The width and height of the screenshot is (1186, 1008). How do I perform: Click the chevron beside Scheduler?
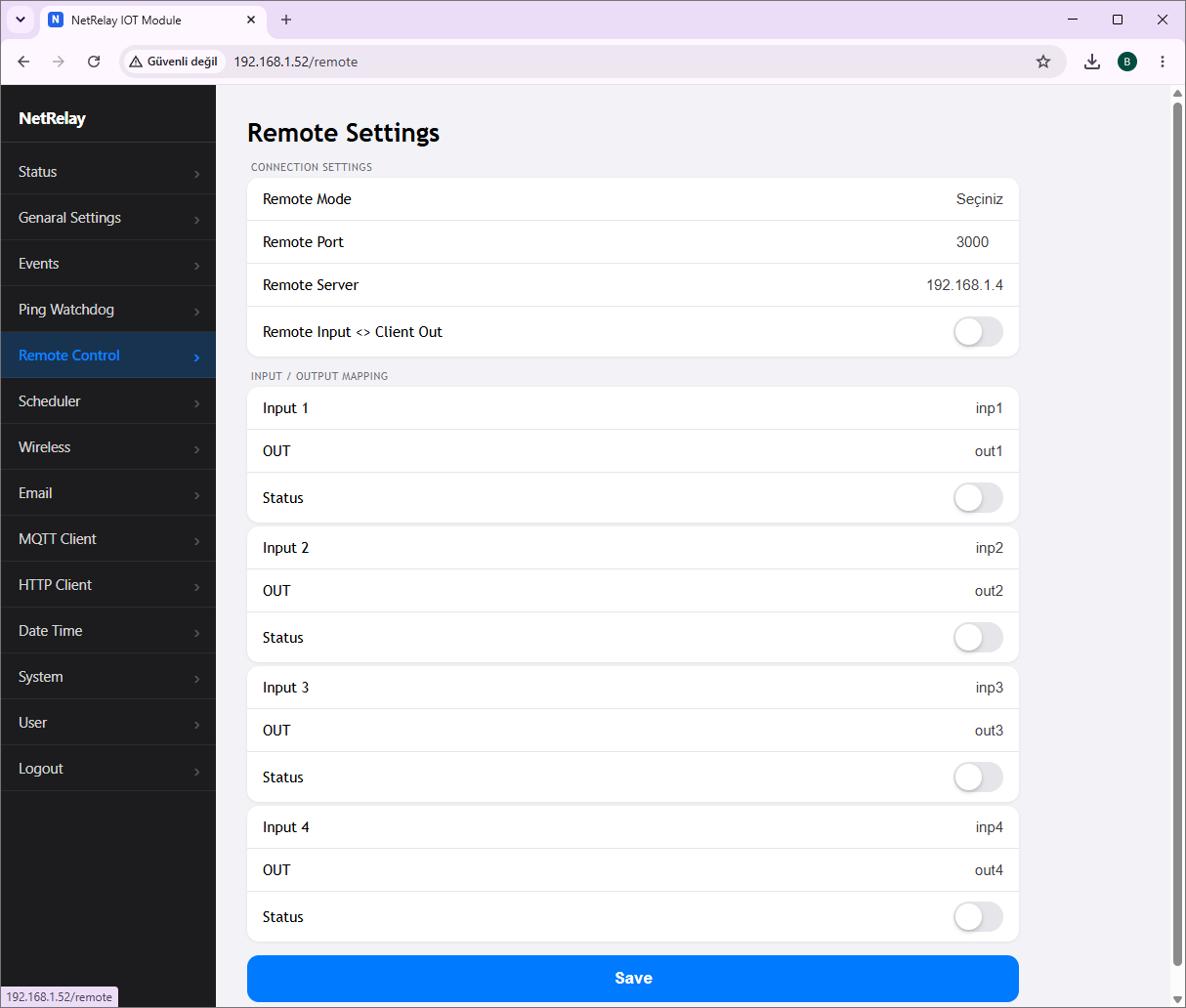click(x=196, y=403)
